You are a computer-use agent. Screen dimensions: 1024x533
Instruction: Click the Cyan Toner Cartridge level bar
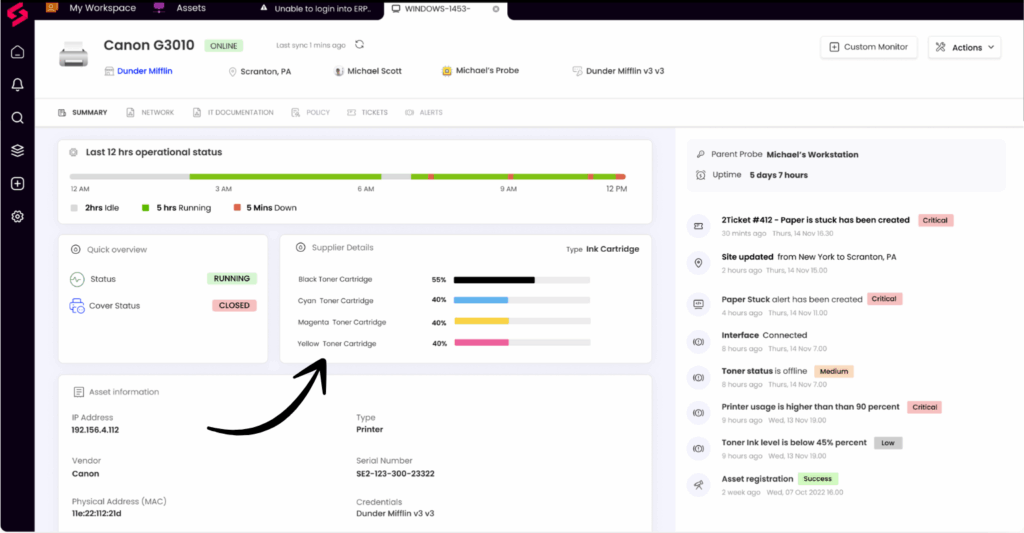pyautogui.click(x=522, y=300)
